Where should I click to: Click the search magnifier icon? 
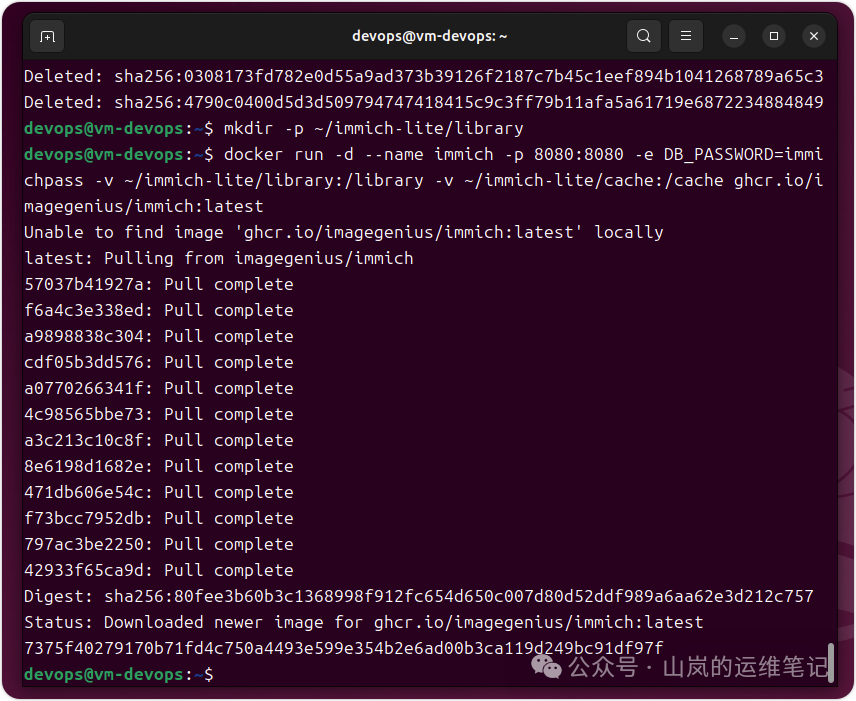click(x=644, y=36)
